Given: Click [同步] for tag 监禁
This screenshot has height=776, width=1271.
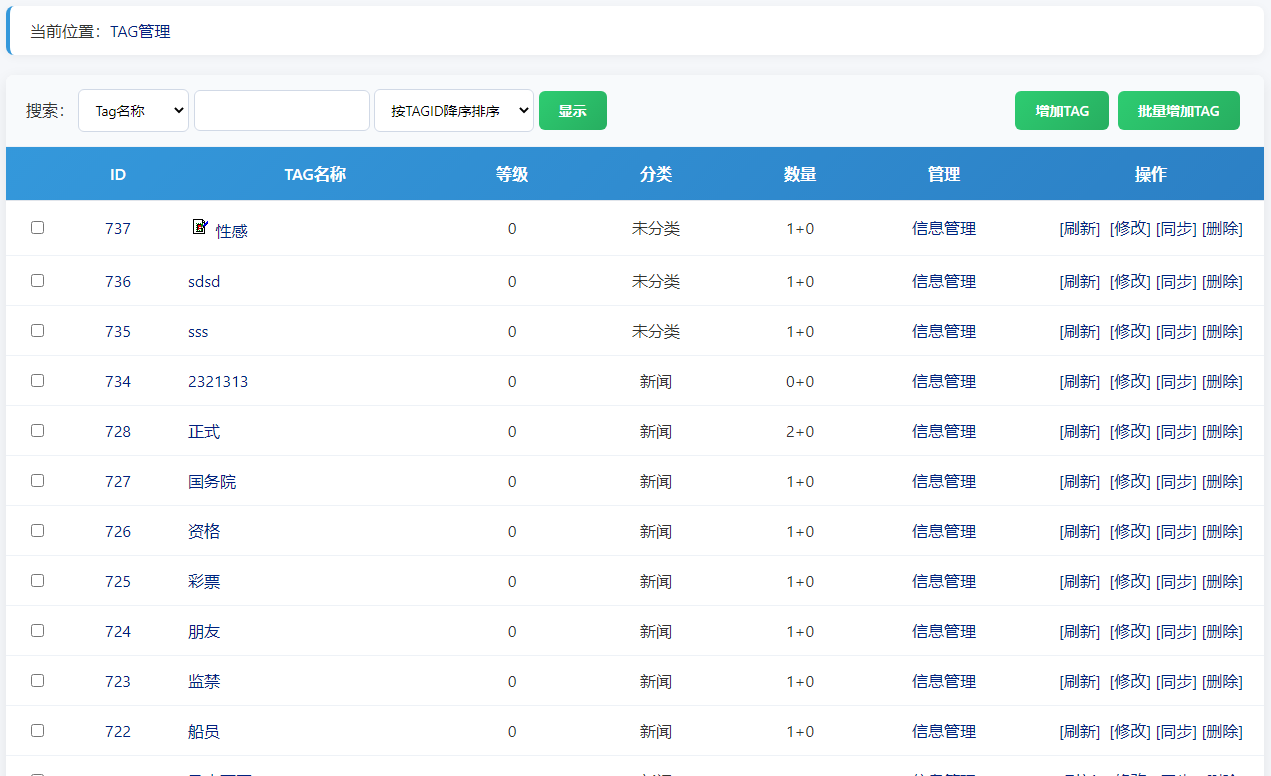Looking at the screenshot, I should point(1177,680).
